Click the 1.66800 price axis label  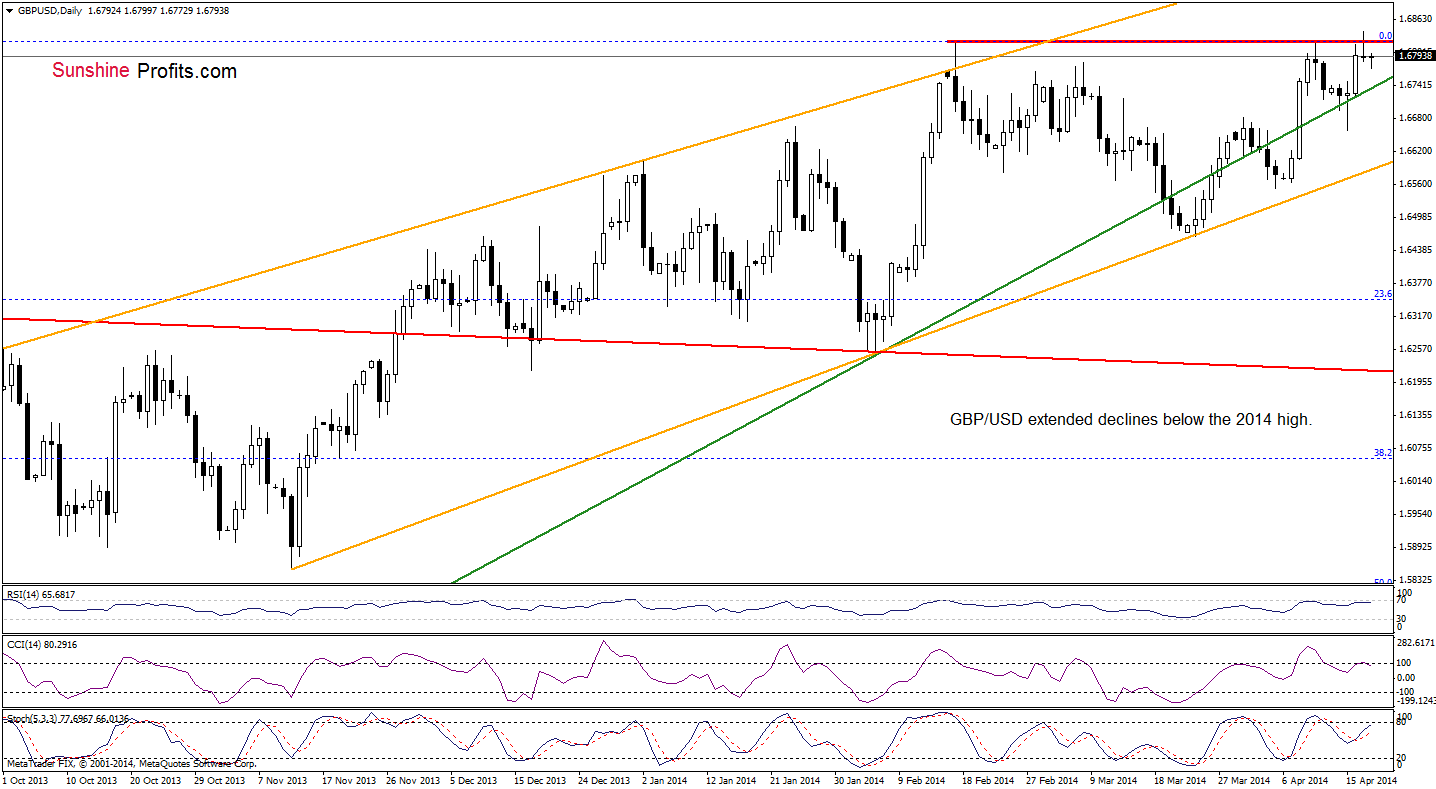[x=1416, y=118]
